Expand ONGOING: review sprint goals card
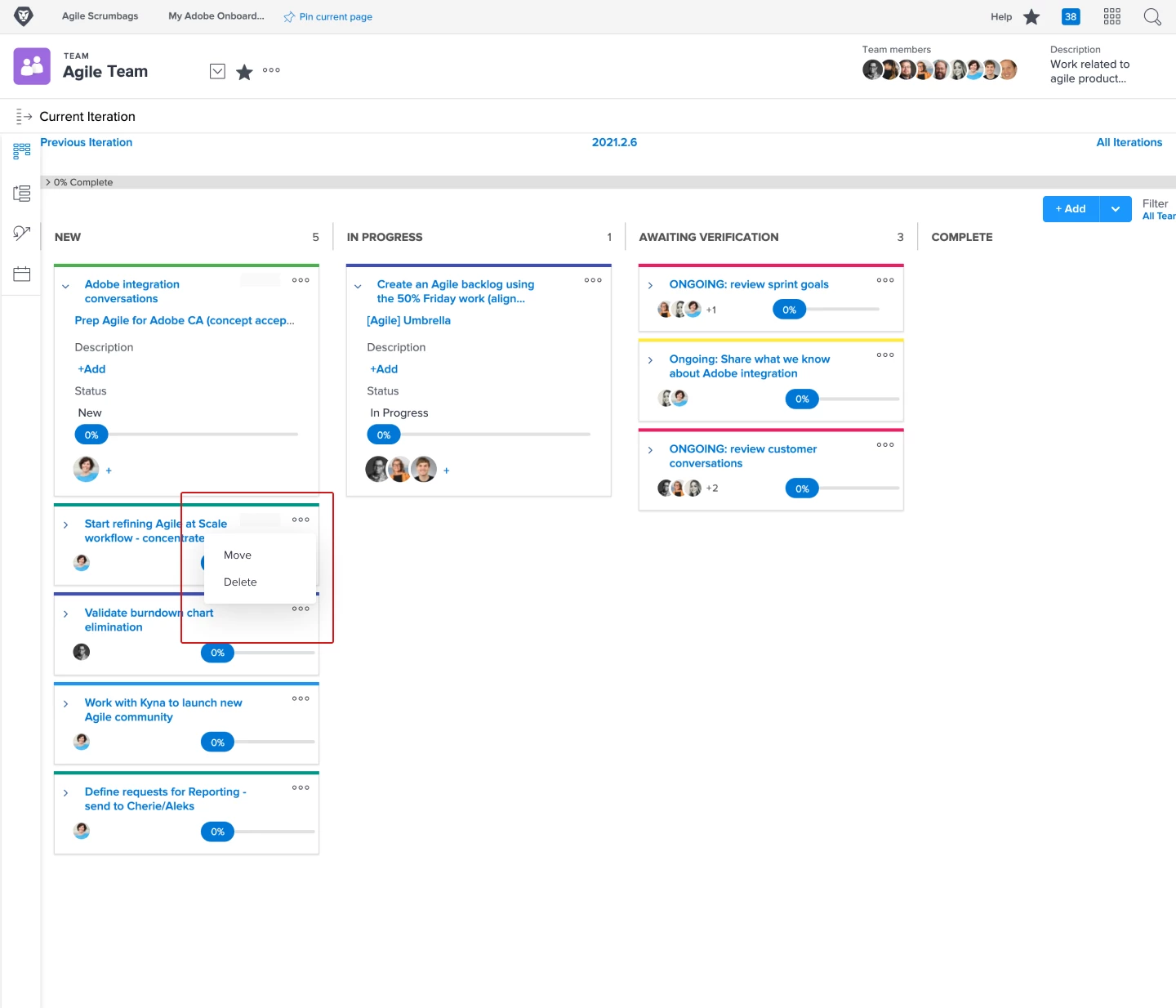The image size is (1176, 1008). tap(650, 286)
